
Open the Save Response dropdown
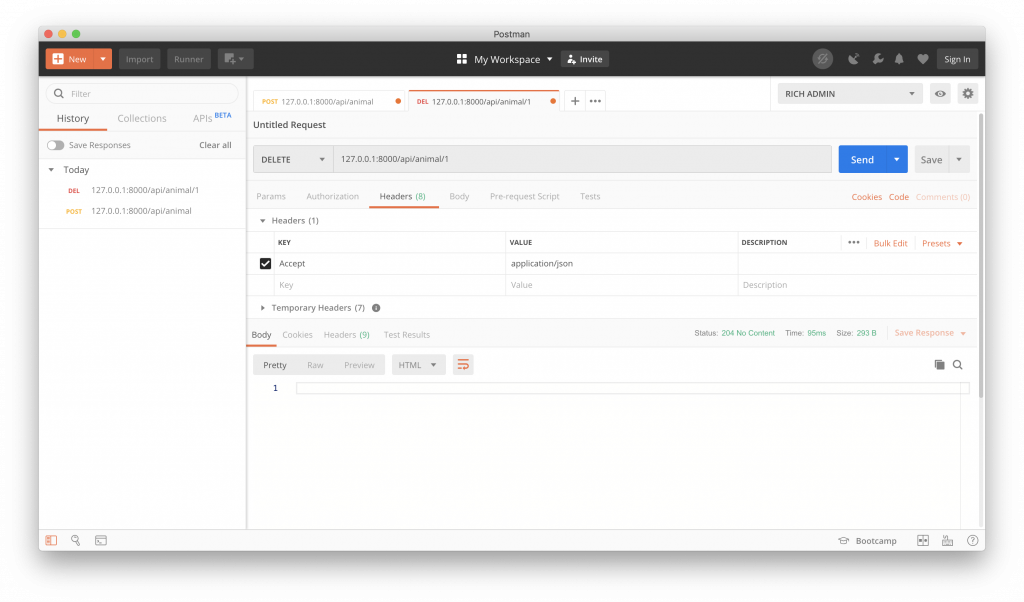[x=930, y=333]
